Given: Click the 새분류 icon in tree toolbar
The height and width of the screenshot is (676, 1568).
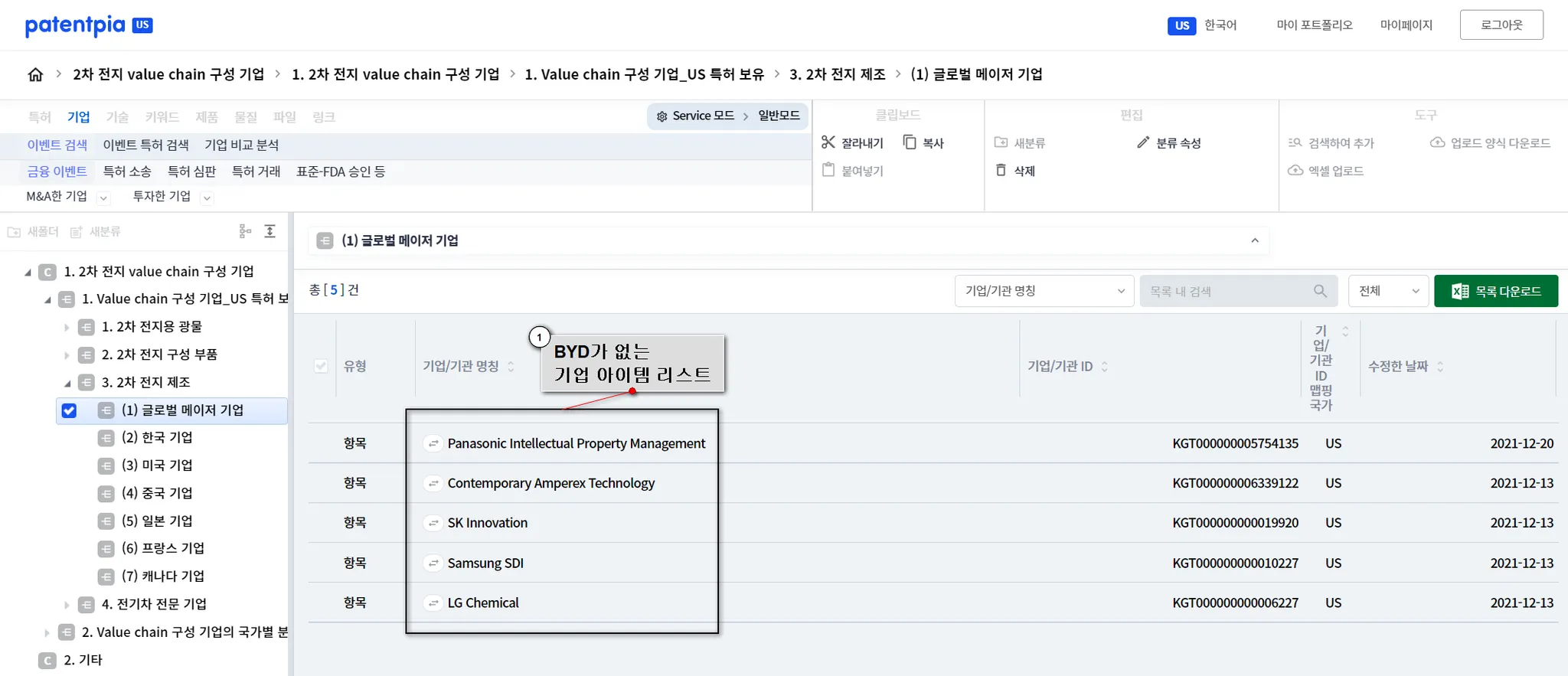Looking at the screenshot, I should click(x=76, y=232).
